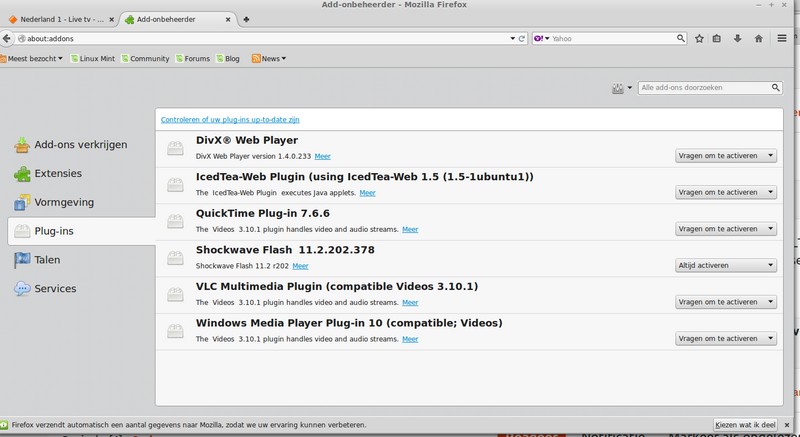
Task: Click the VLC Multimedia Plugin icon
Action: (x=175, y=294)
